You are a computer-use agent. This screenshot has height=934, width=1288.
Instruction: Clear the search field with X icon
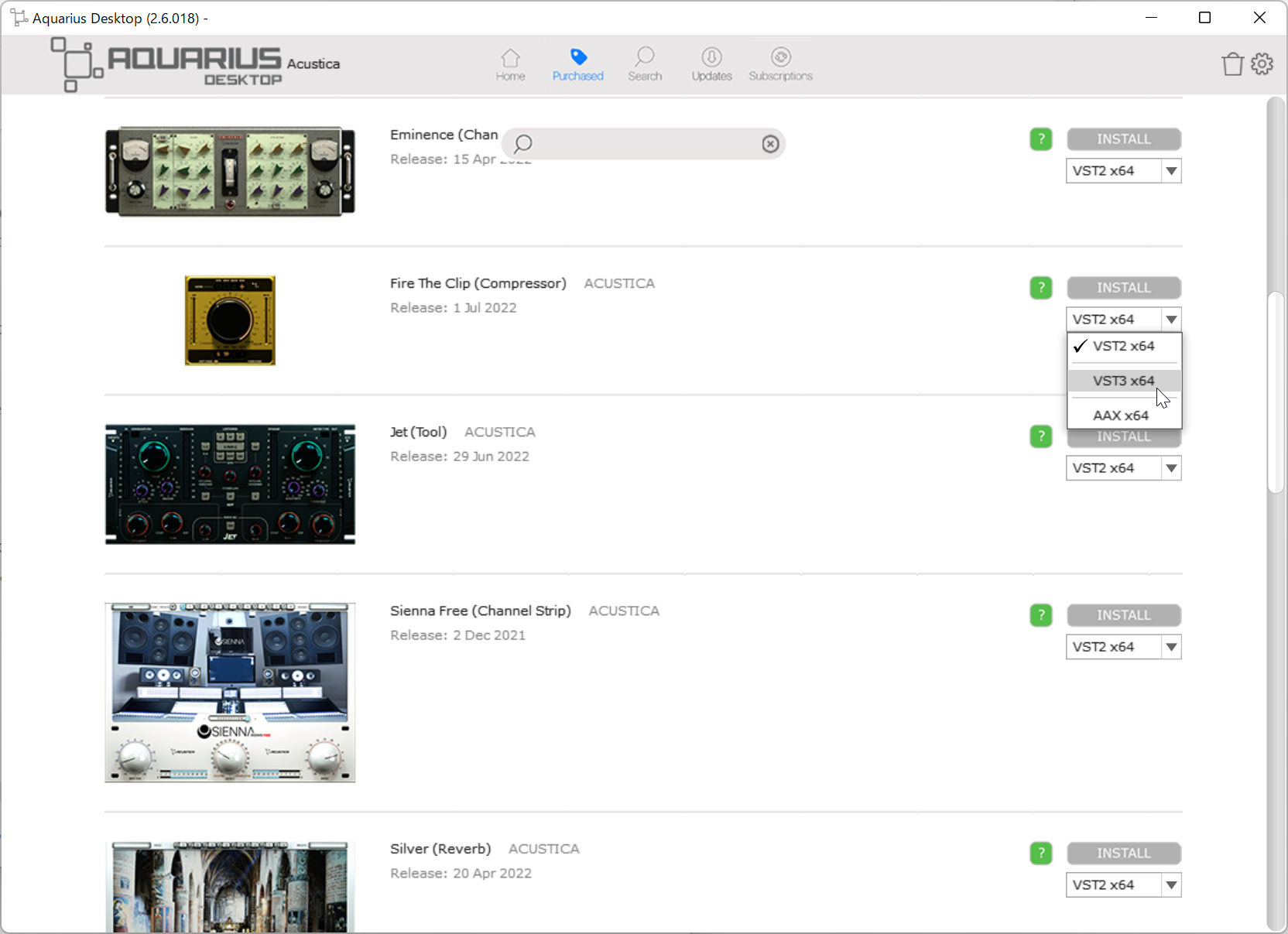[770, 143]
